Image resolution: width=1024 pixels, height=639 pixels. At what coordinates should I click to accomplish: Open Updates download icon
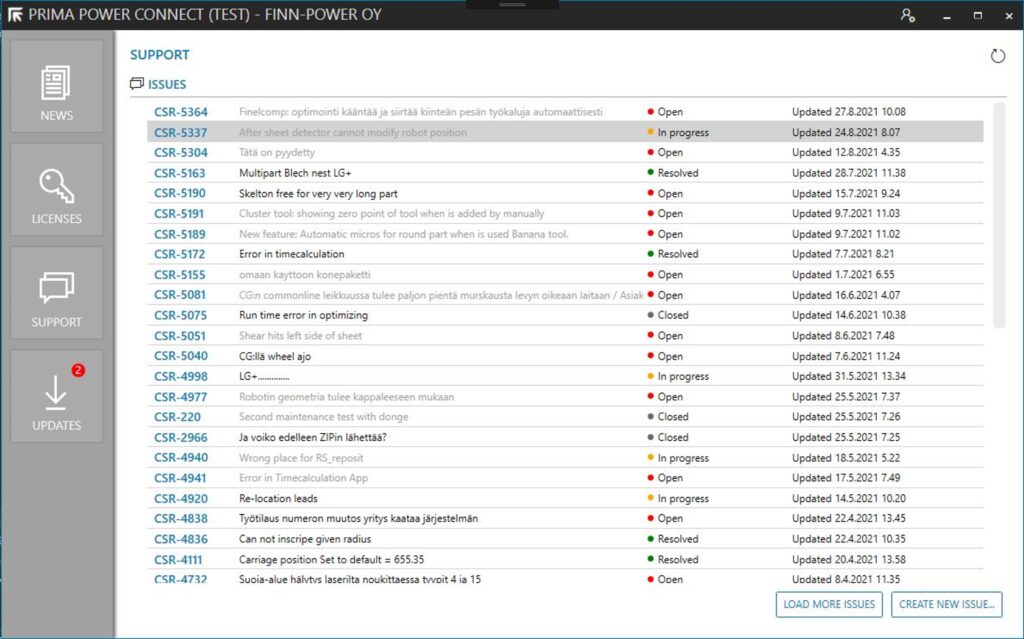pos(56,393)
